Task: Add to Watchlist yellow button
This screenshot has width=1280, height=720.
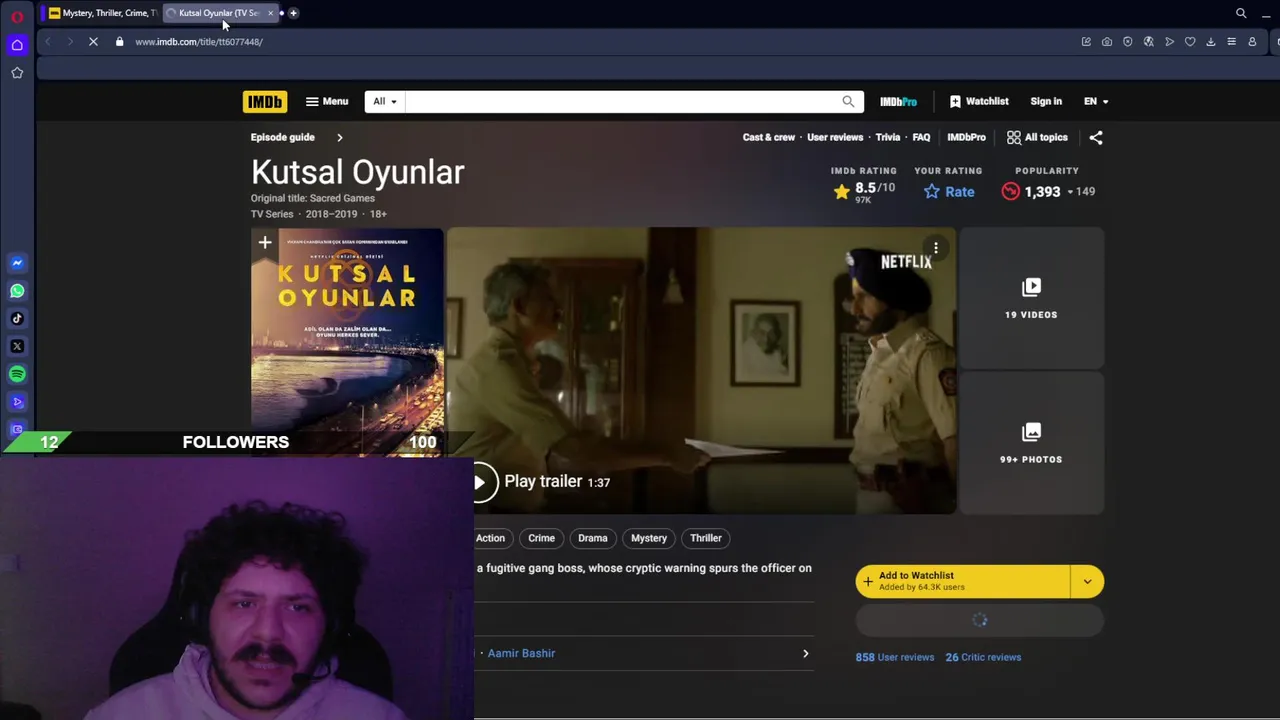Action: (x=963, y=581)
